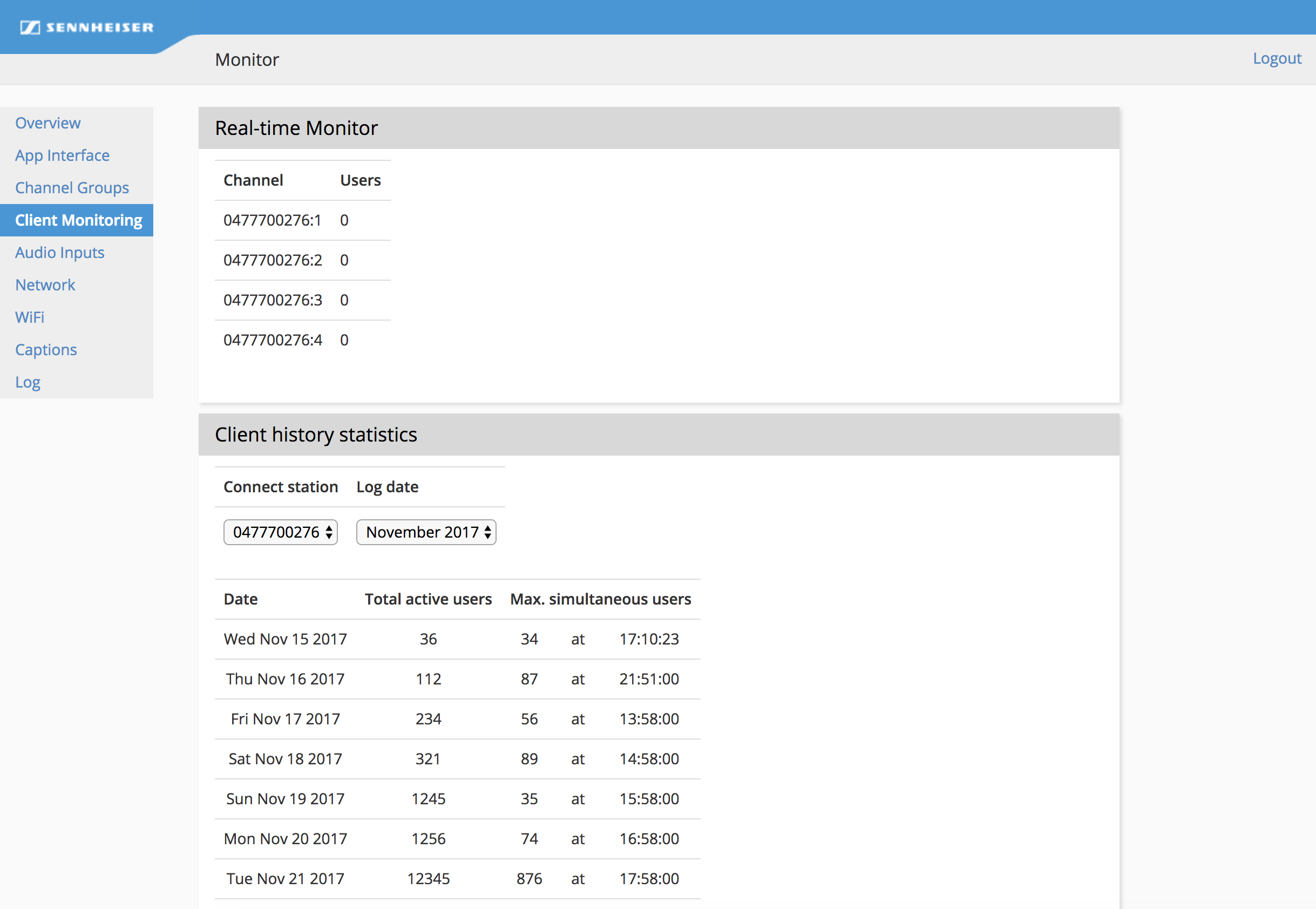Open the Overview page
1316x909 pixels.
point(48,123)
